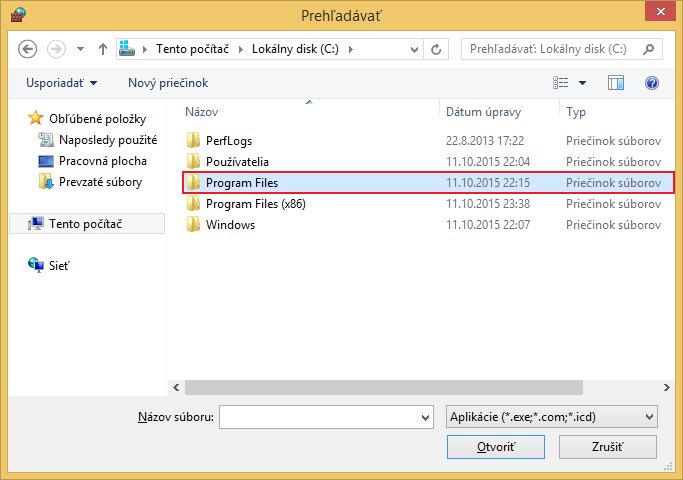
Task: Open file type dropdown Aplikácie (*.exe;*.com;*.icd)
Action: 551,417
